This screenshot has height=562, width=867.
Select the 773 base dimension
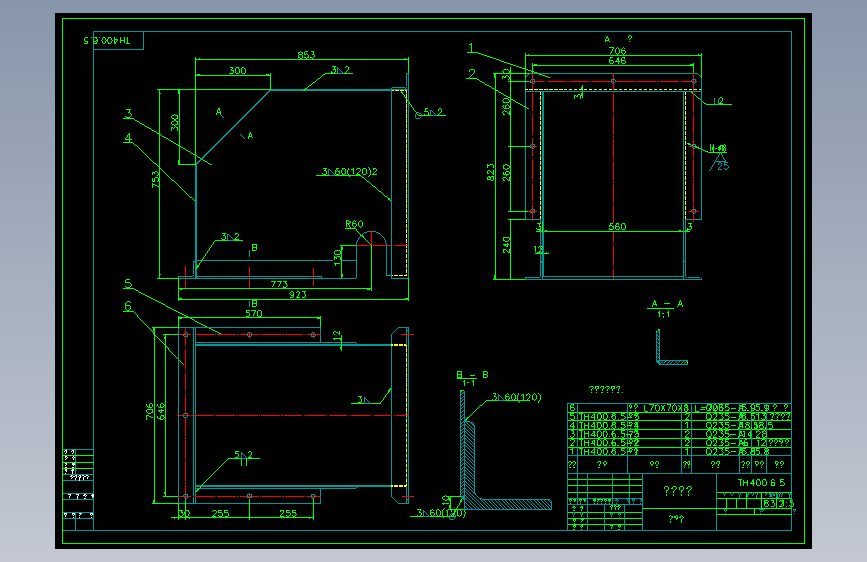pyautogui.click(x=279, y=284)
